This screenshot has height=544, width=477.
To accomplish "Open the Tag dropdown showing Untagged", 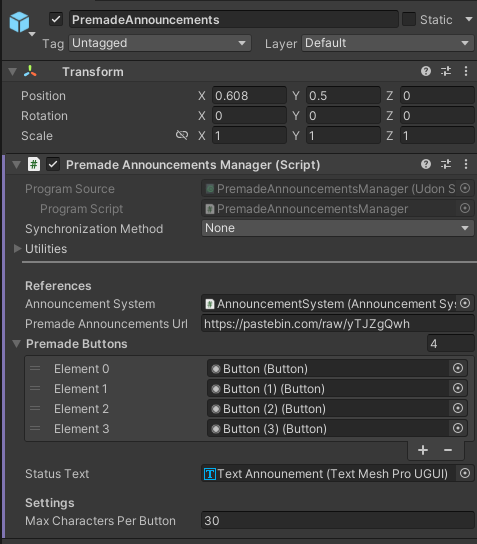I will point(160,43).
